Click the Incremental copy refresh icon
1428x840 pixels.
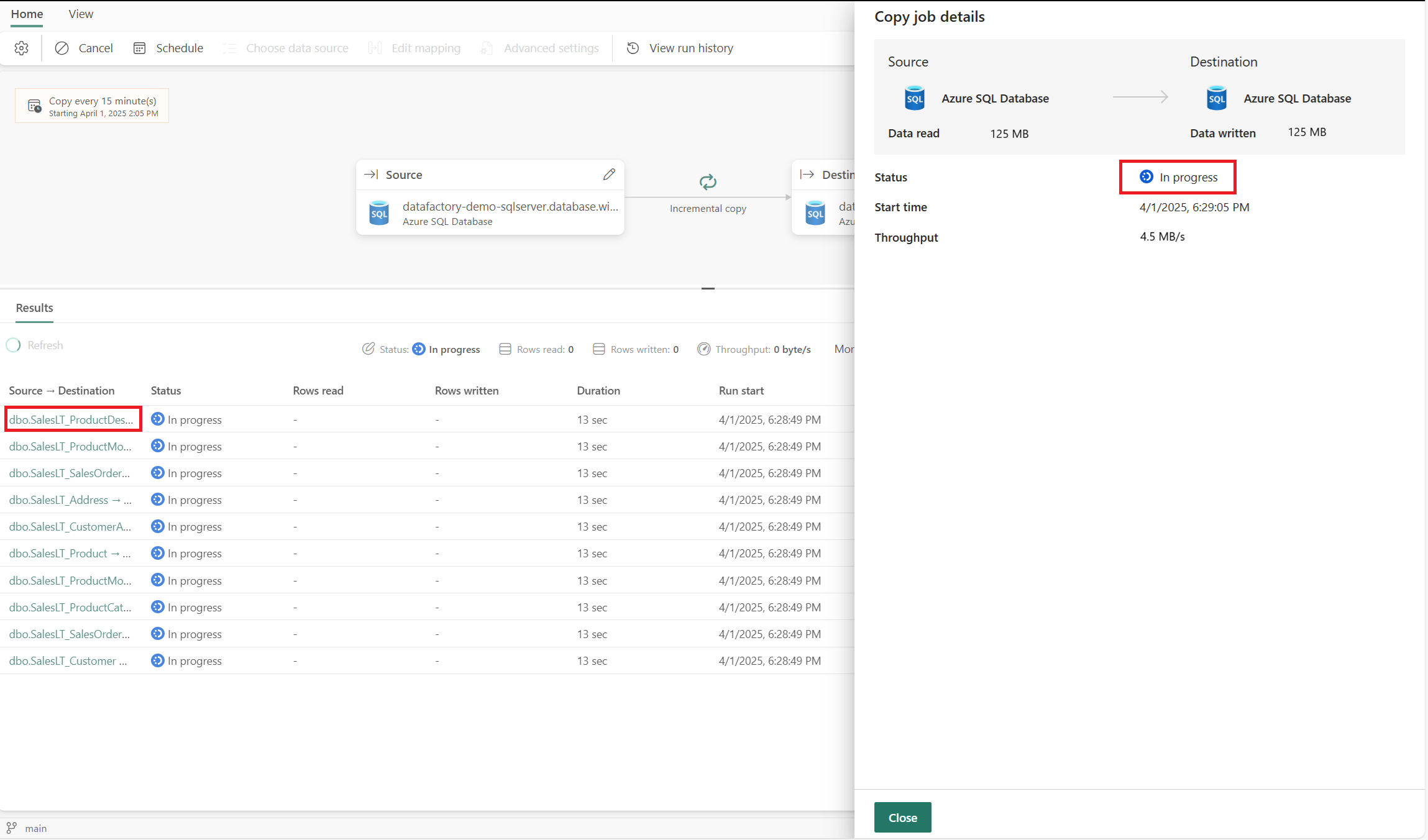[x=708, y=182]
